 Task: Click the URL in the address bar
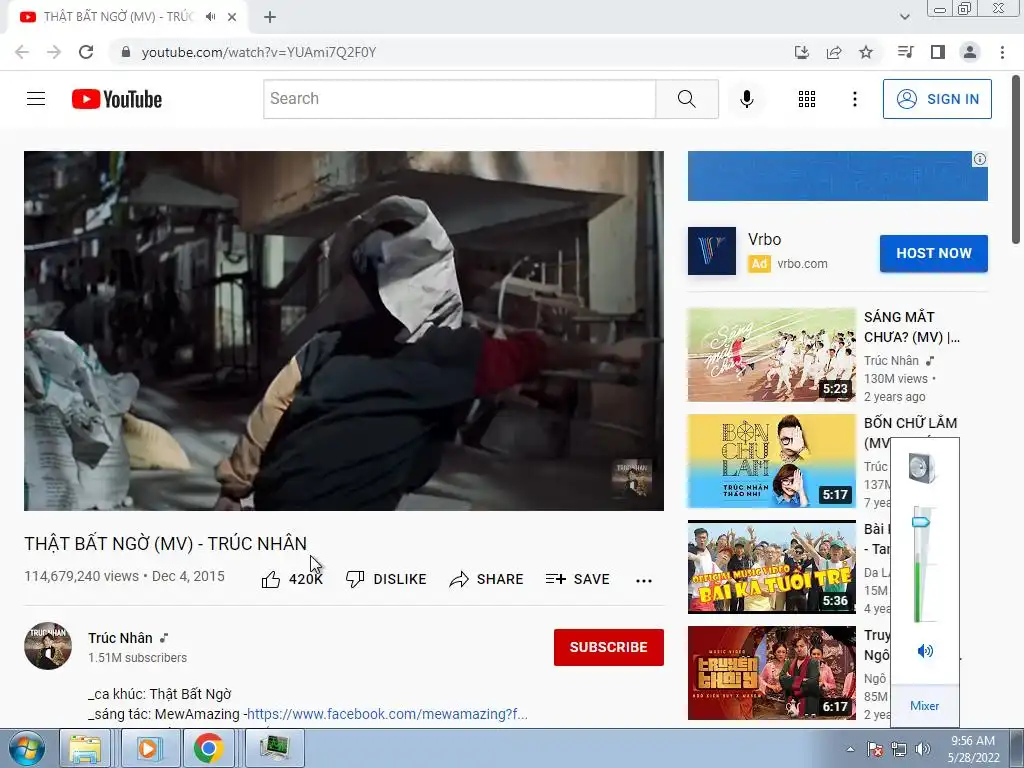259,52
